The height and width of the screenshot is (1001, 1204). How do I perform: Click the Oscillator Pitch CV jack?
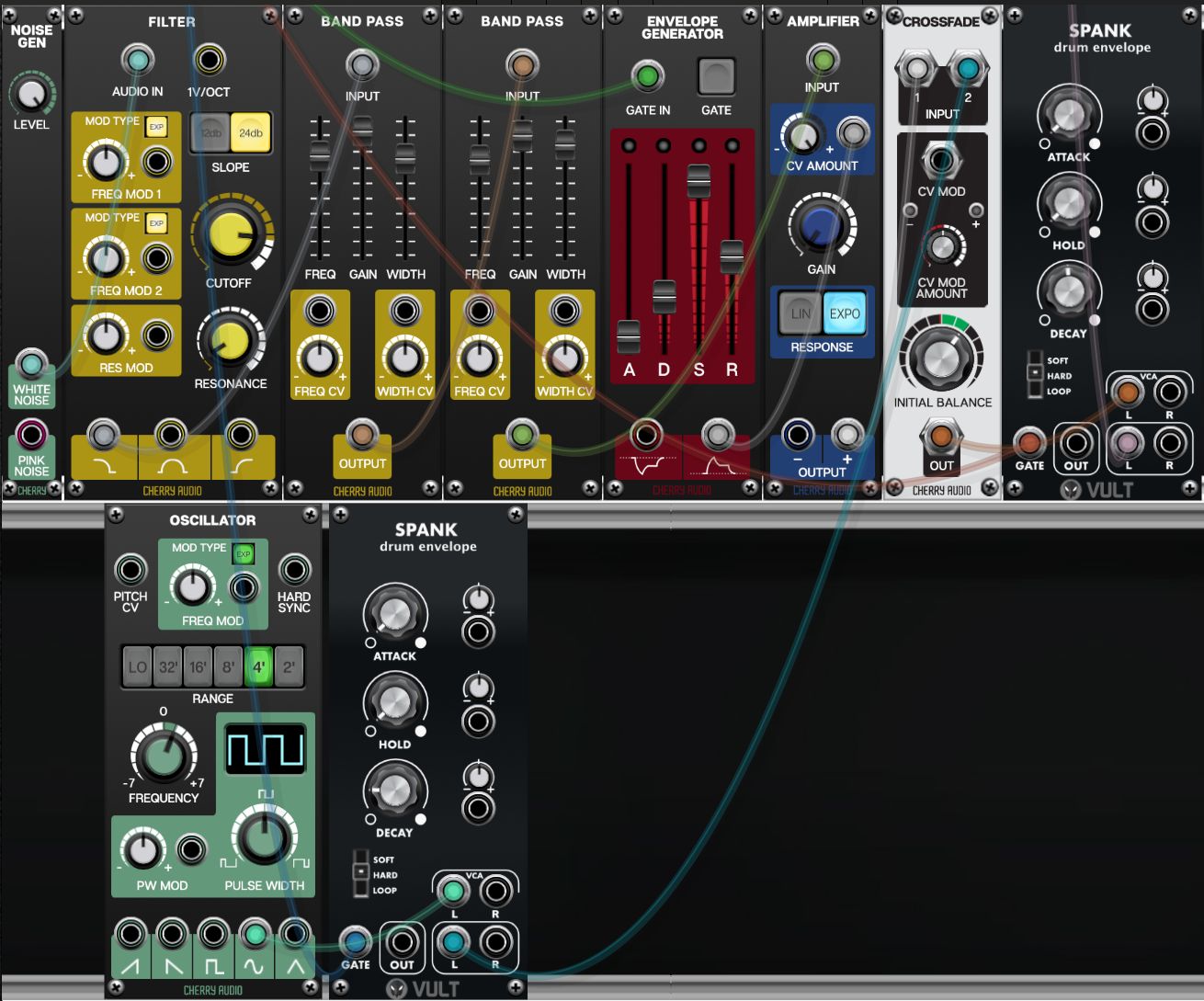(x=131, y=570)
